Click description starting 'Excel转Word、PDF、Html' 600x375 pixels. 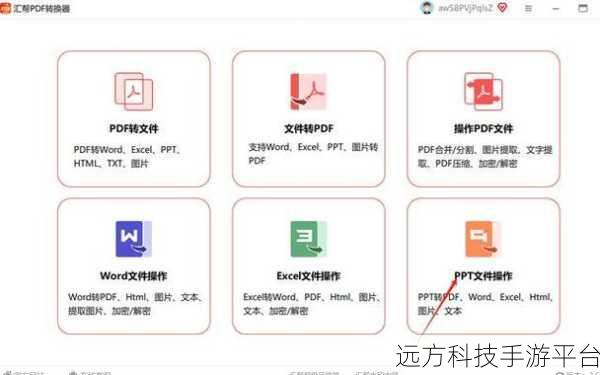311,304
